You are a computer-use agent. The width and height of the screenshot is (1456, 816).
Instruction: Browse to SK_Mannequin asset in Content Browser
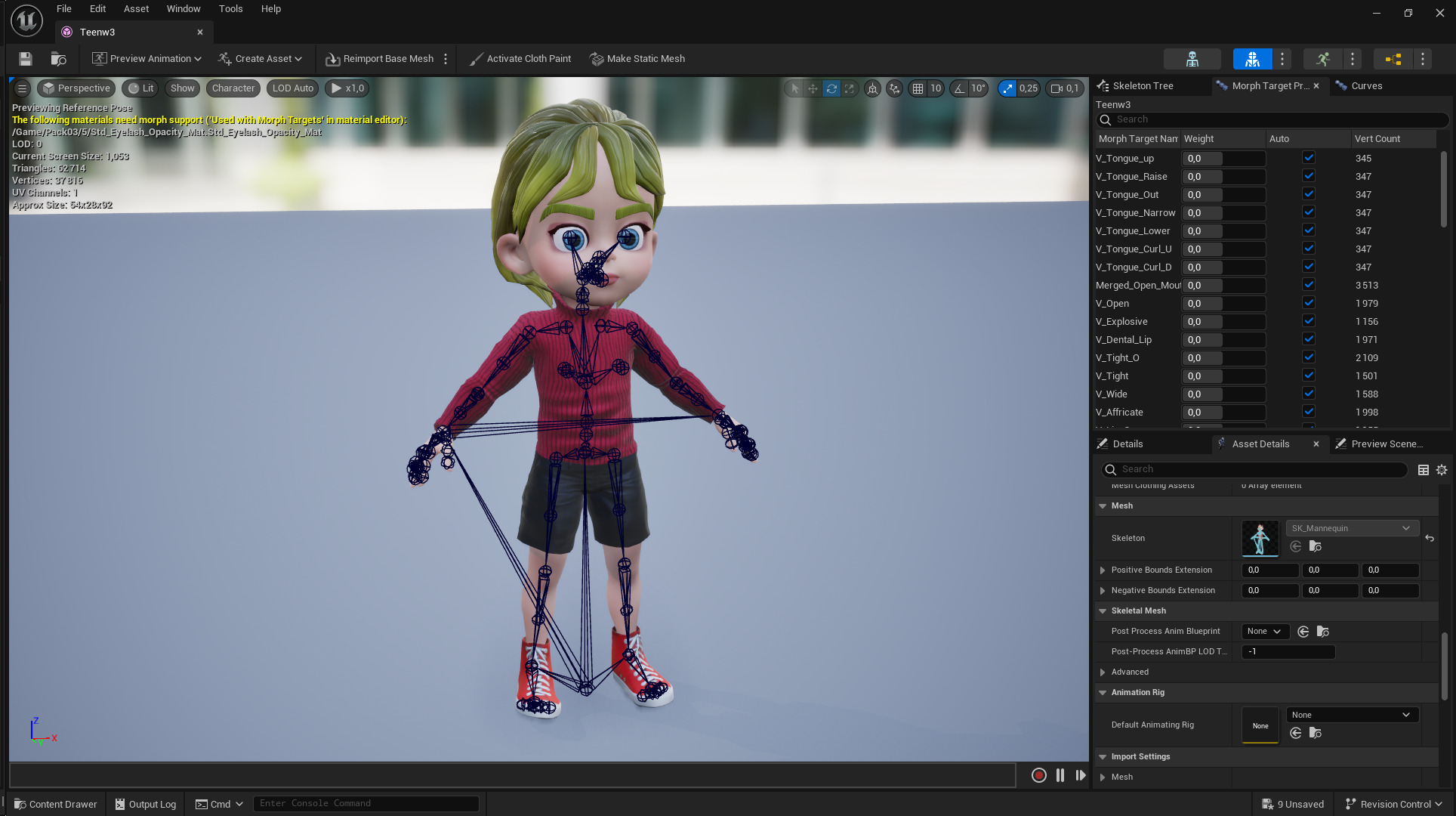coord(1315,546)
